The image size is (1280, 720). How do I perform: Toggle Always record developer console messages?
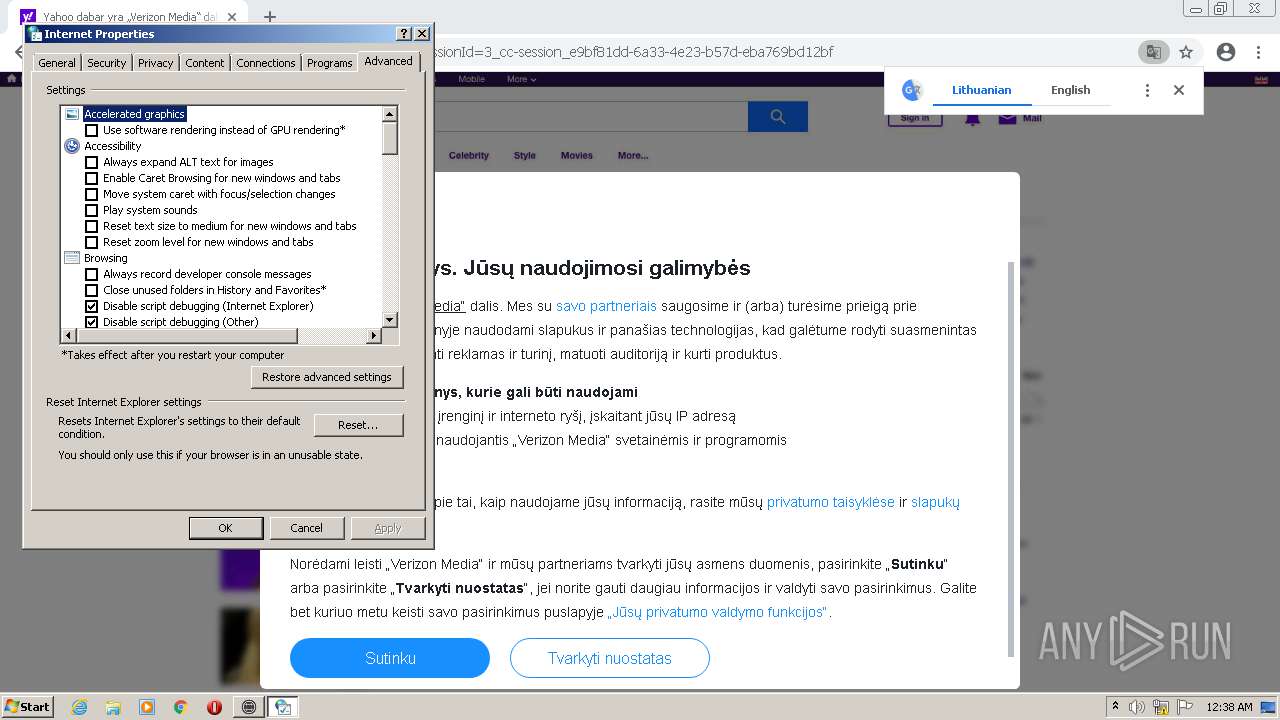click(x=92, y=274)
